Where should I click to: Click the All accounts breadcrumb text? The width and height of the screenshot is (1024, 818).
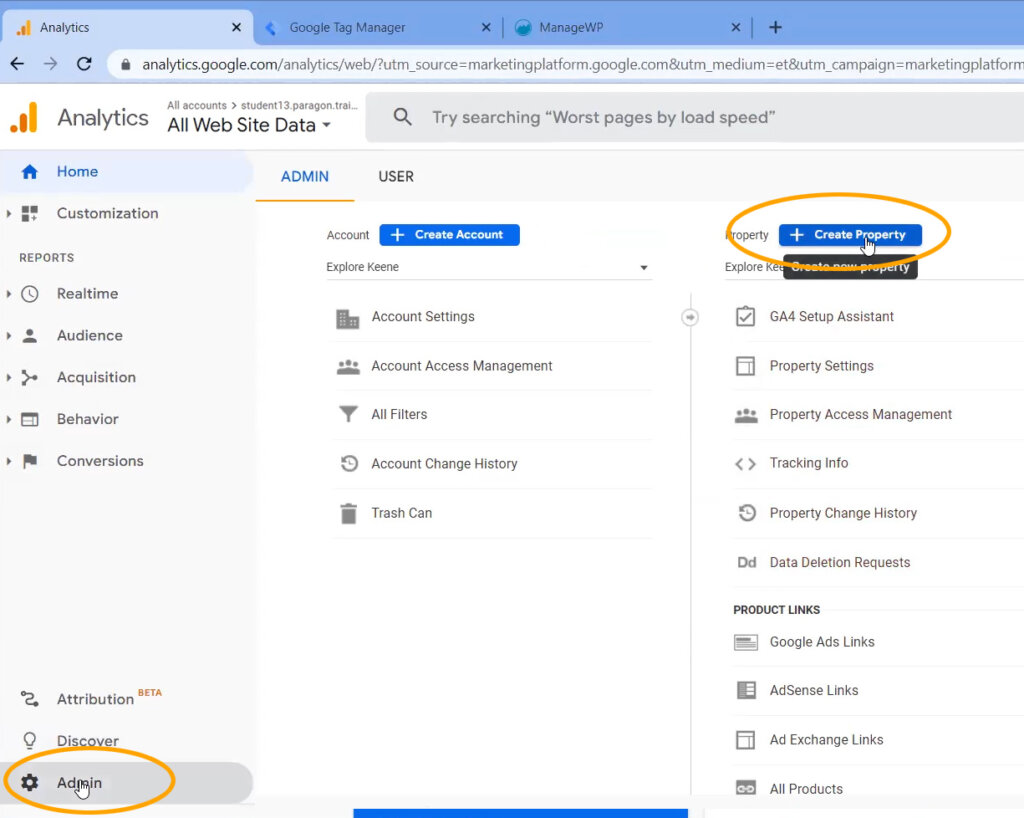(x=197, y=105)
